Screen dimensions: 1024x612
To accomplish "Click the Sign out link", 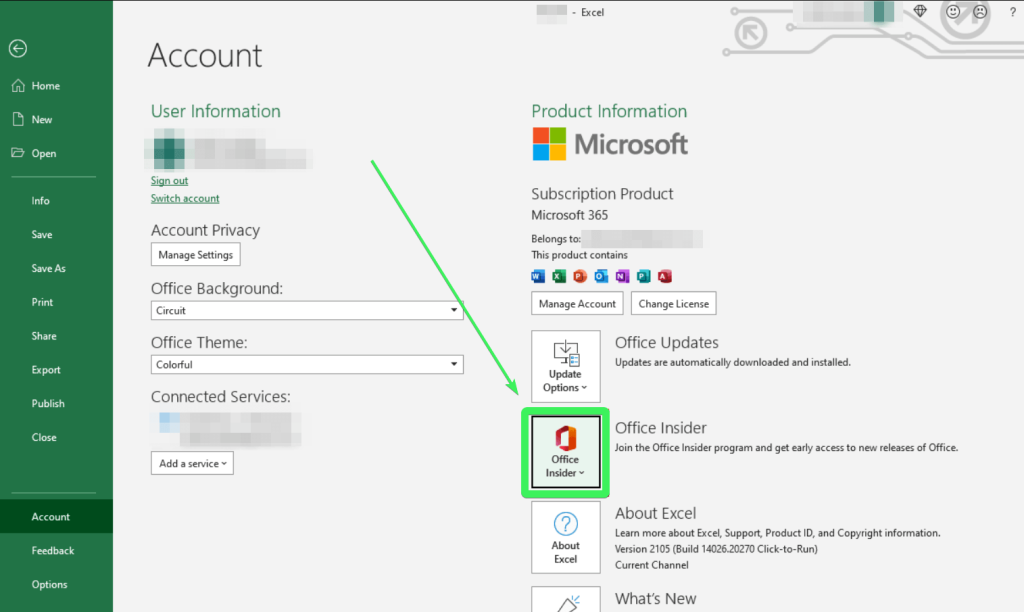I will [169, 180].
